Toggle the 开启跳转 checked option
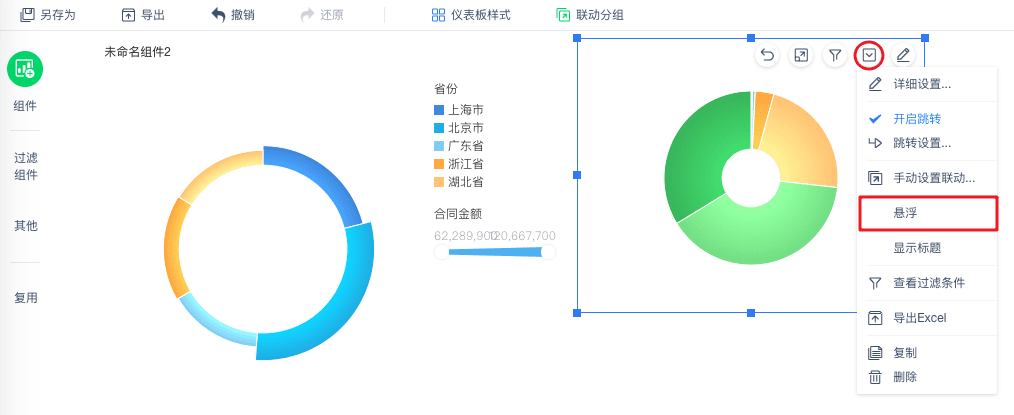This screenshot has width=1014, height=415. (x=926, y=119)
